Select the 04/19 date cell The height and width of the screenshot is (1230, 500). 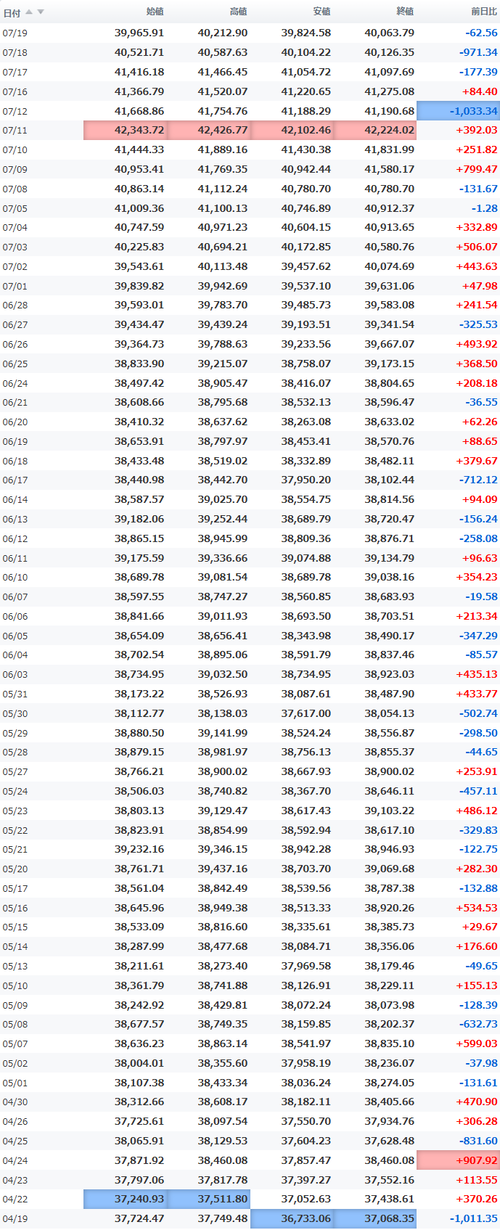15,1219
